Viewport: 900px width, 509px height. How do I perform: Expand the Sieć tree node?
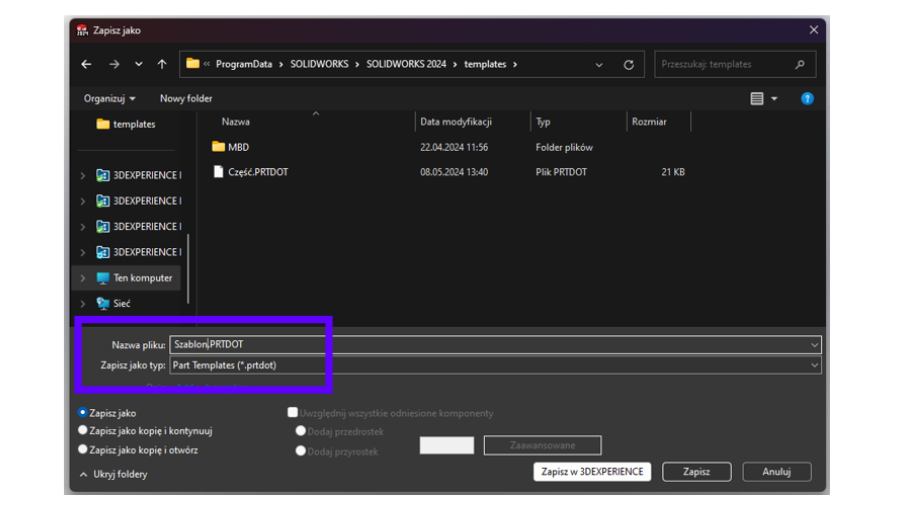[x=83, y=304]
